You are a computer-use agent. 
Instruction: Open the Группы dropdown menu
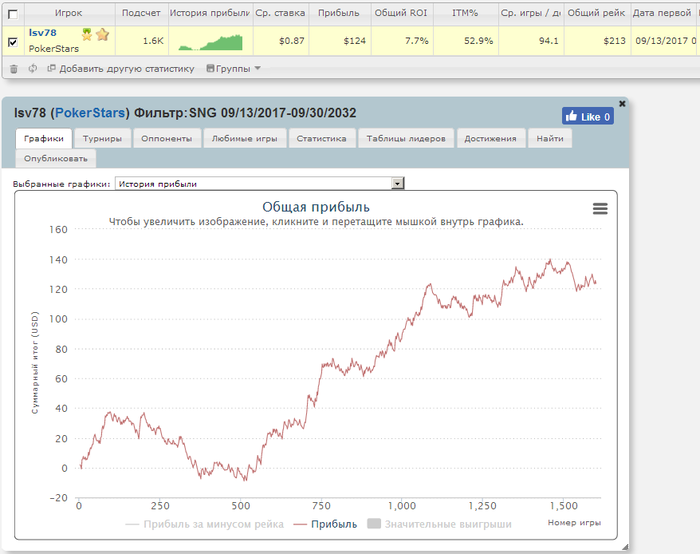(233, 69)
